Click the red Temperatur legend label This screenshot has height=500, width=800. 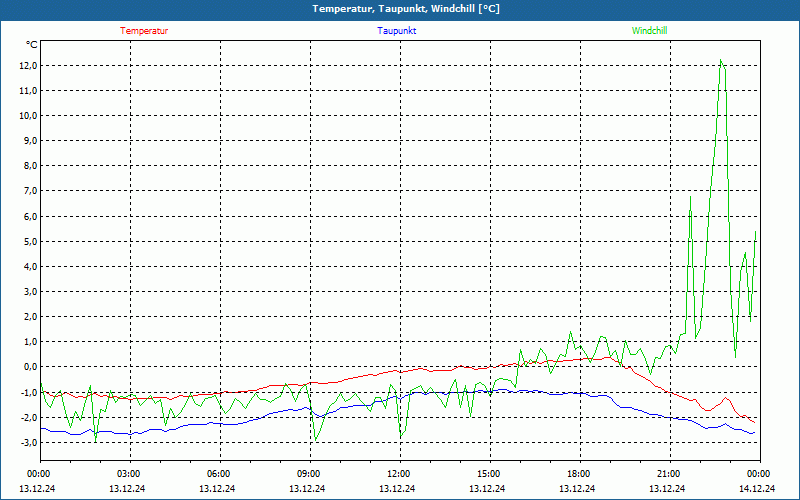pos(144,31)
